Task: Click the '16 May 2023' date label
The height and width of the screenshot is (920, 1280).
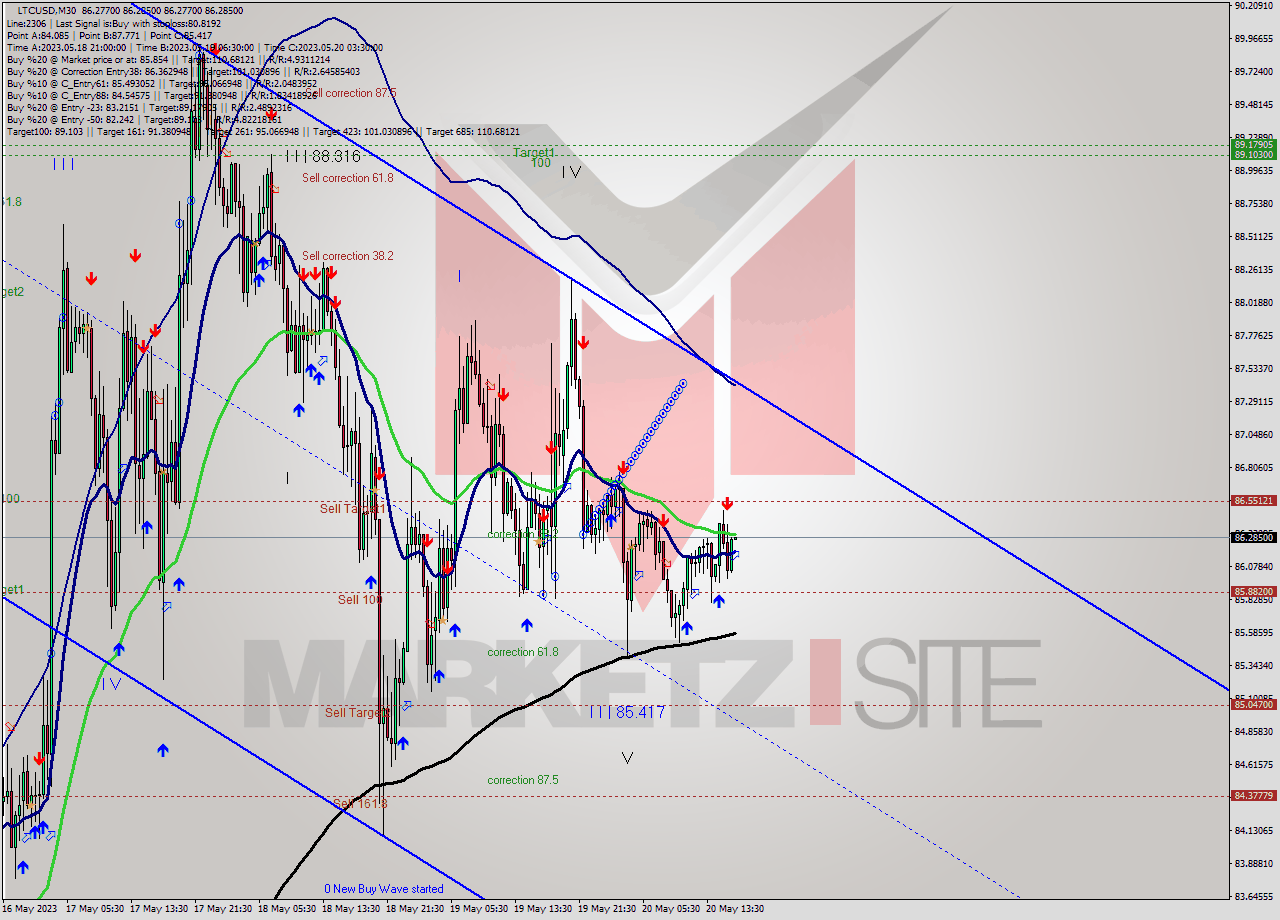Action: pyautogui.click(x=30, y=909)
